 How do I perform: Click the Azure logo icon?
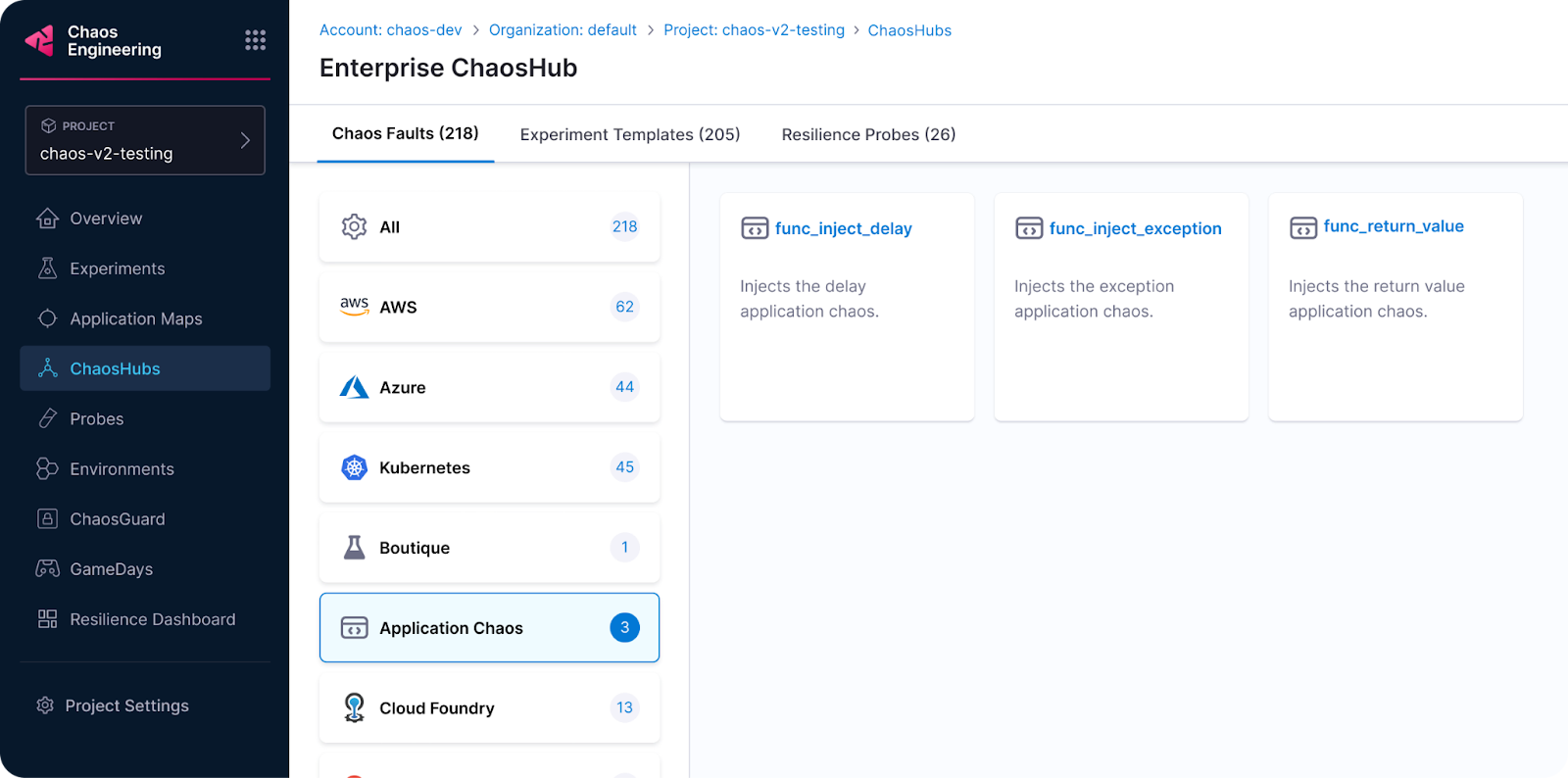354,387
